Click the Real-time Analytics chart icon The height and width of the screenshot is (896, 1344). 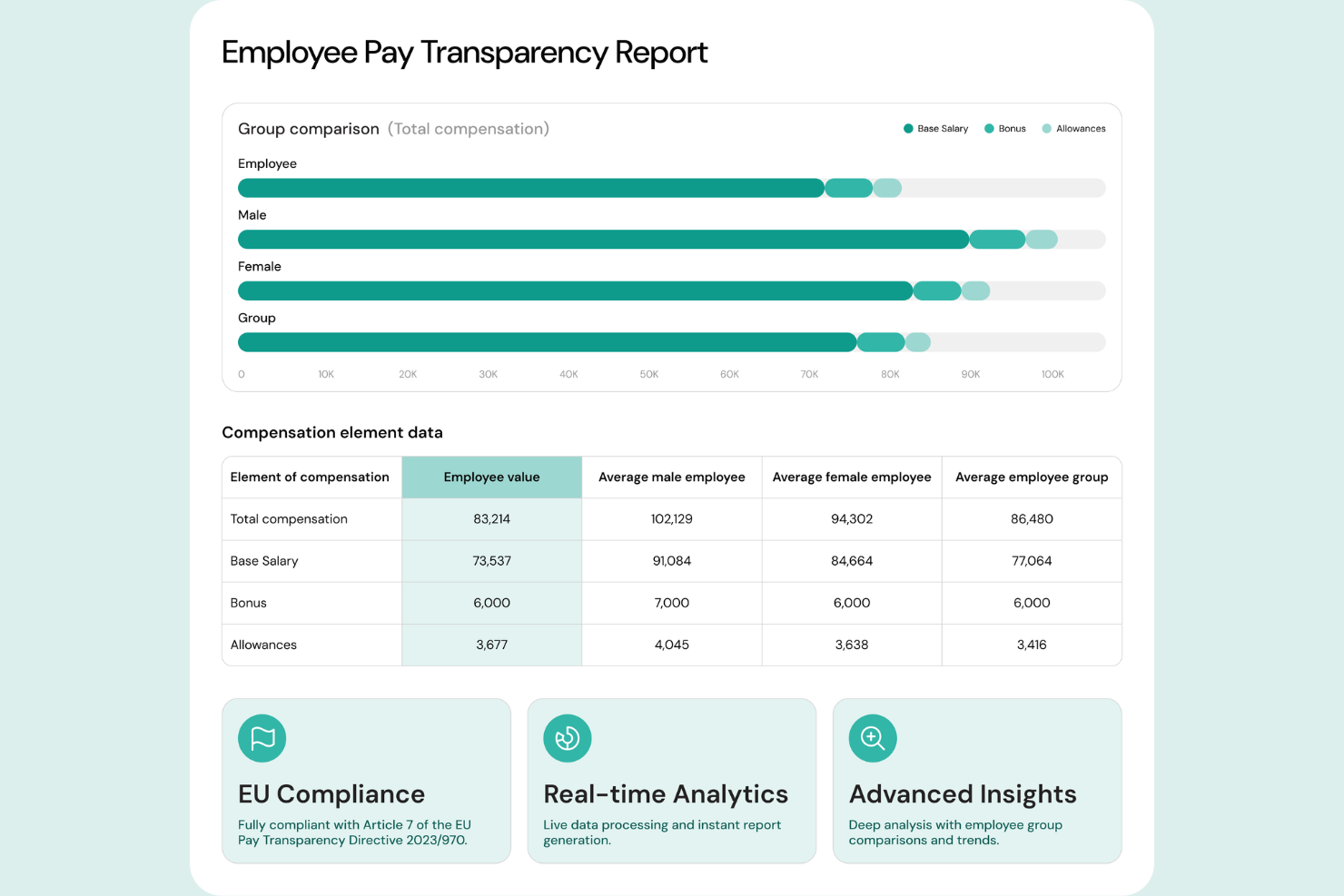568,738
